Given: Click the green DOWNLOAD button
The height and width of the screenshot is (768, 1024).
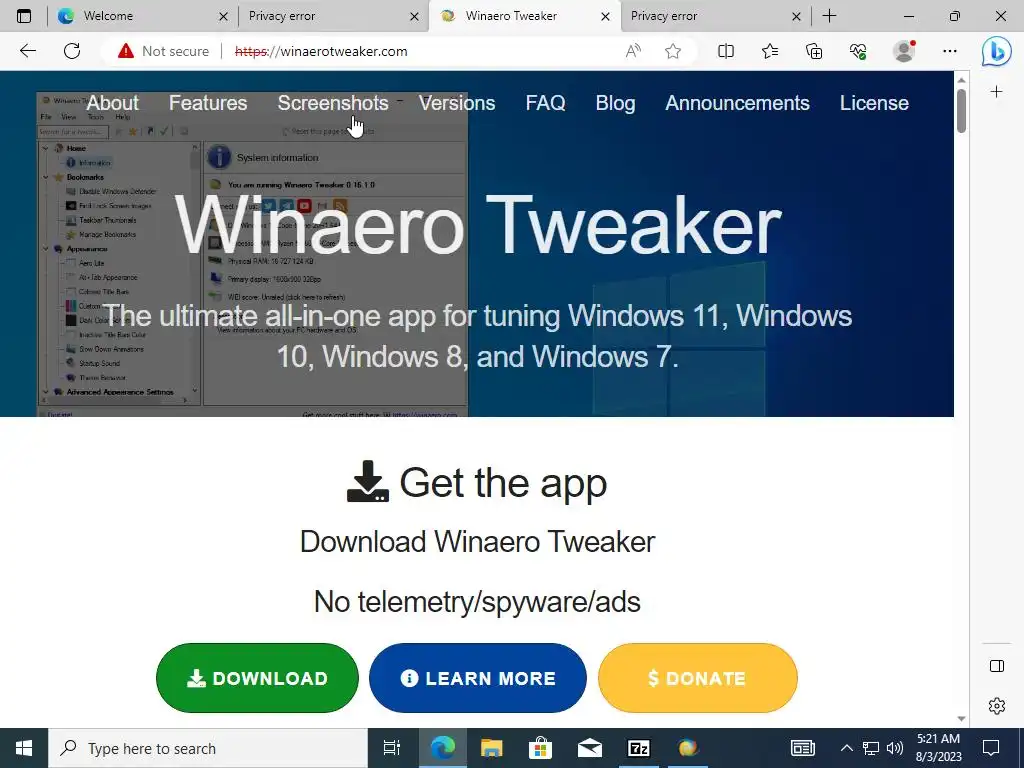Looking at the screenshot, I should click(x=257, y=678).
